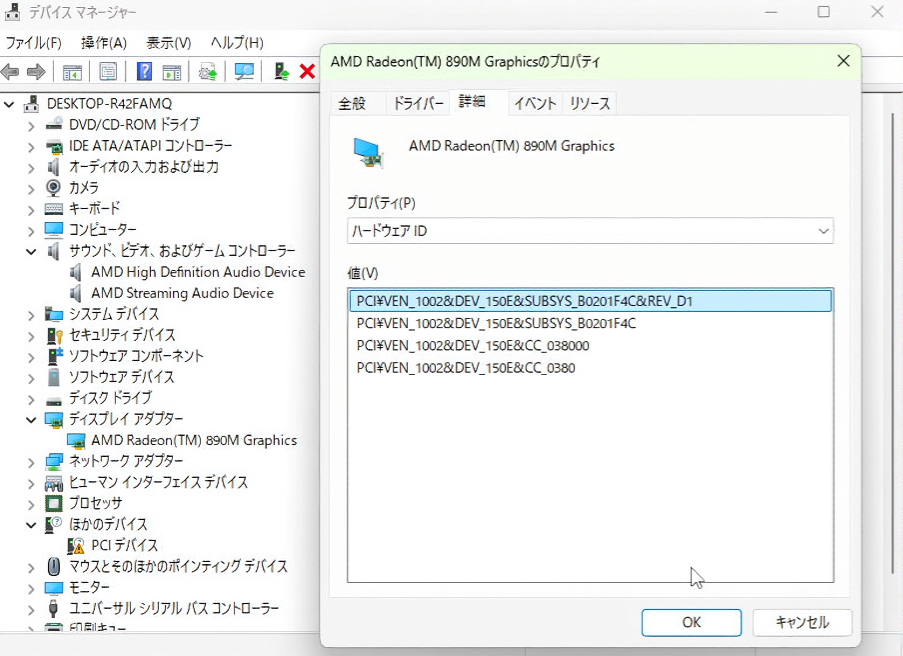Expand the キーボード category
The image size is (903, 656).
tap(31, 210)
